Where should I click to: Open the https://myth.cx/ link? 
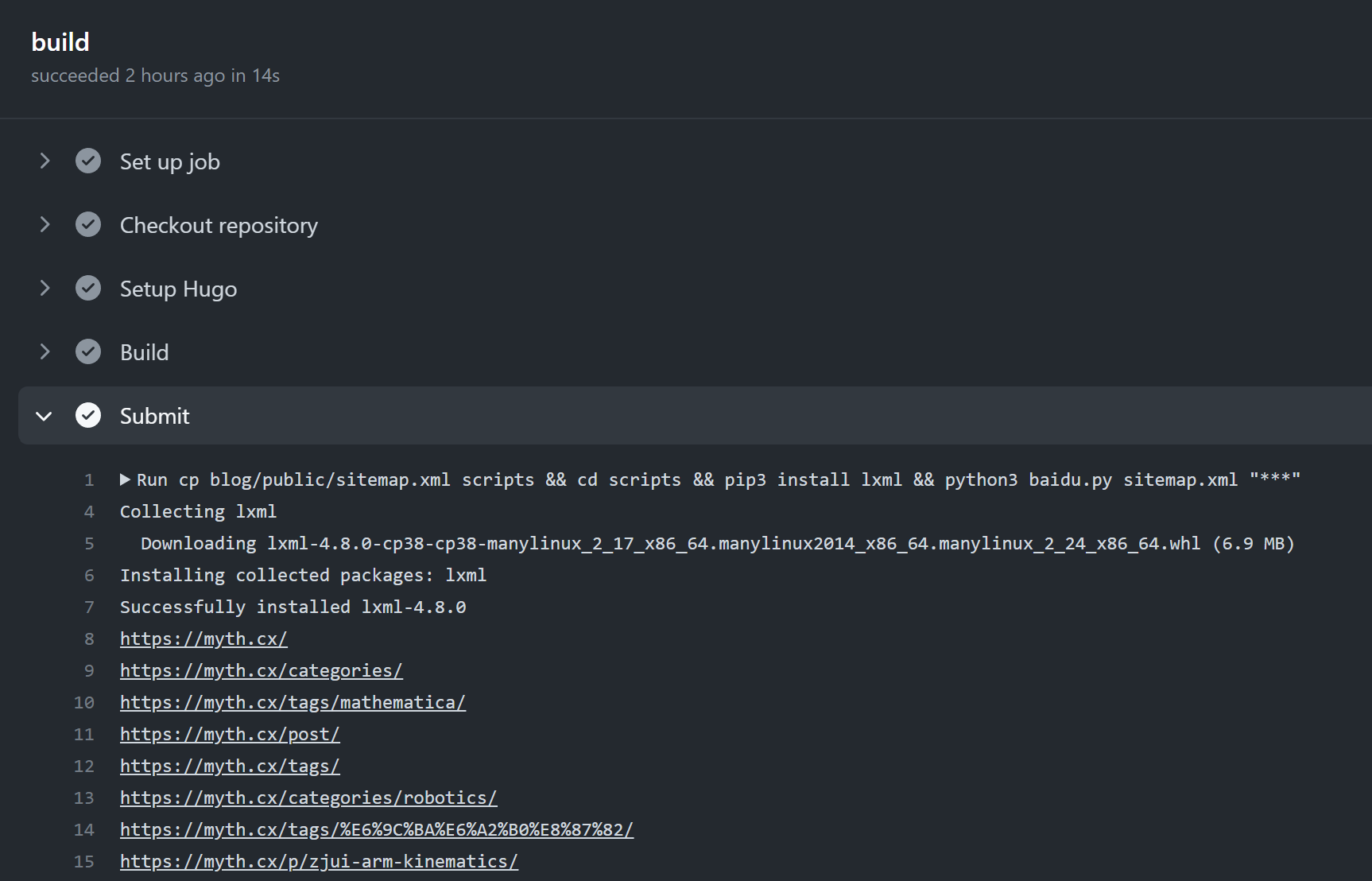point(203,639)
